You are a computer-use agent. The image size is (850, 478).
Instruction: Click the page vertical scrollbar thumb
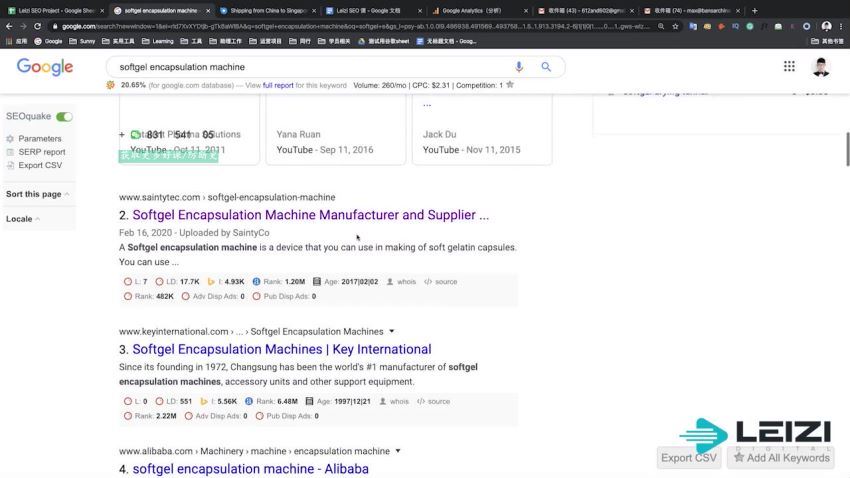click(847, 149)
